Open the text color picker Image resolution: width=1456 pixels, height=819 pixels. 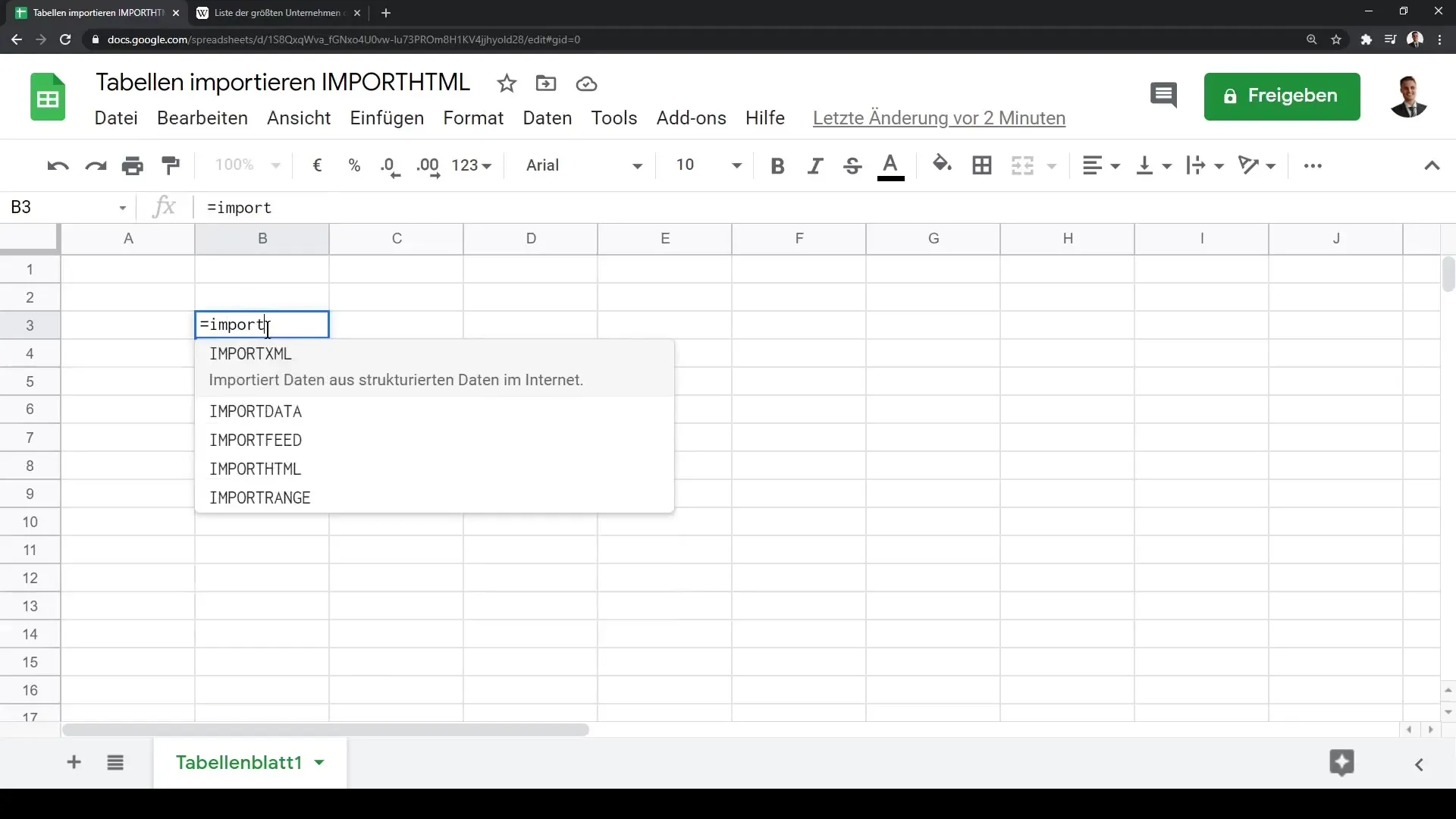(891, 166)
